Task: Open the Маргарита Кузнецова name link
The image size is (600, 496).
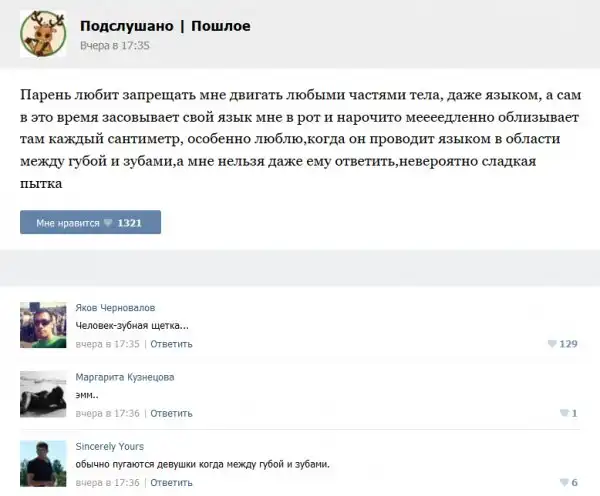Action: pyautogui.click(x=125, y=377)
